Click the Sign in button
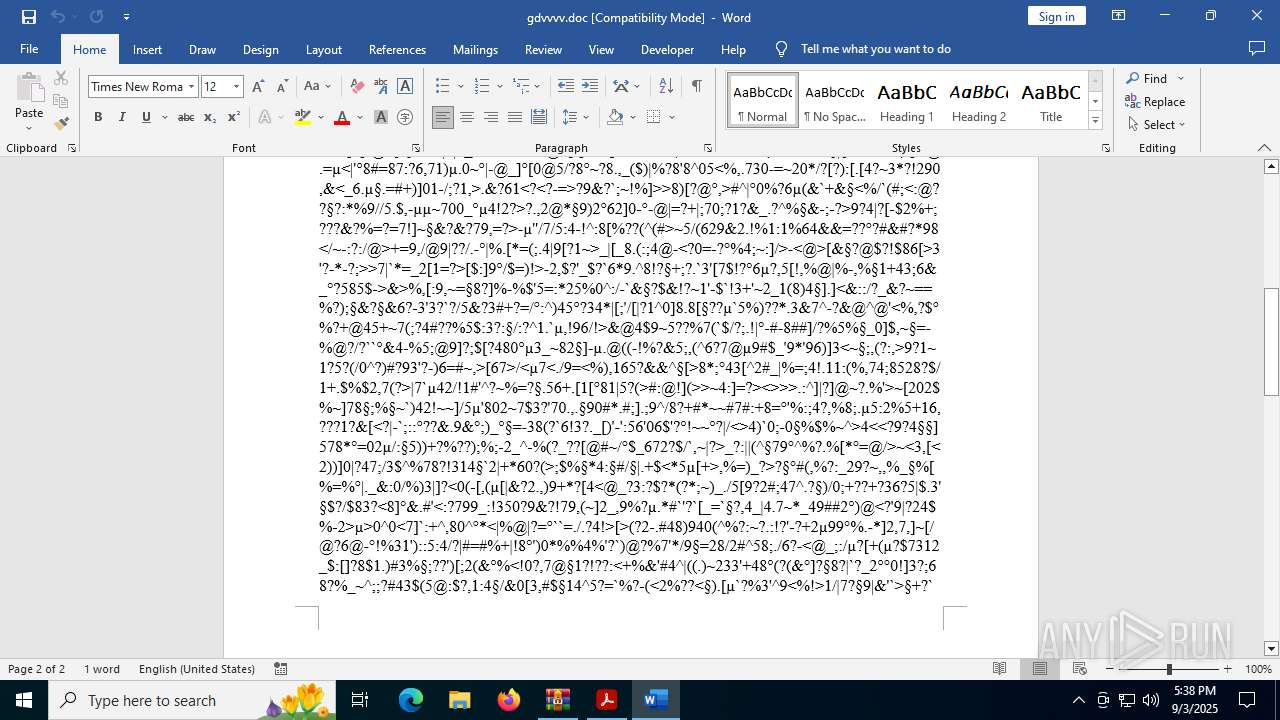1280x720 pixels. 1056,16
